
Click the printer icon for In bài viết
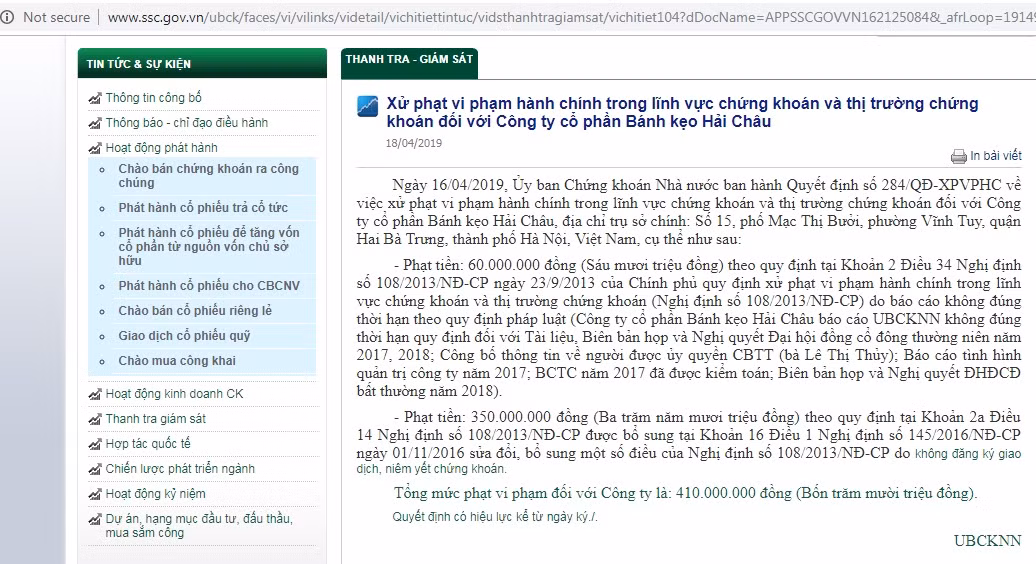pos(958,157)
